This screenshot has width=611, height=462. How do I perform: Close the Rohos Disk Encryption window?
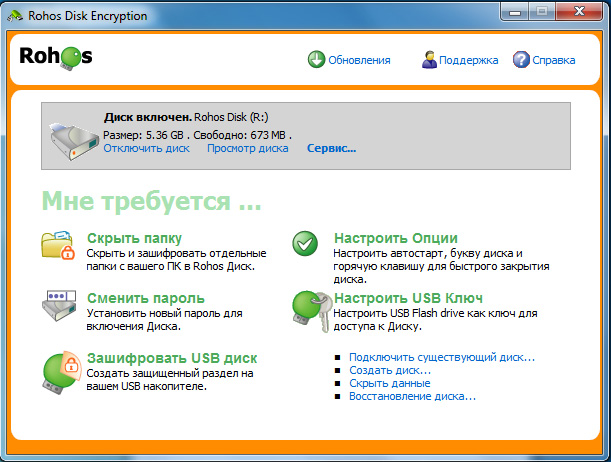tap(579, 12)
